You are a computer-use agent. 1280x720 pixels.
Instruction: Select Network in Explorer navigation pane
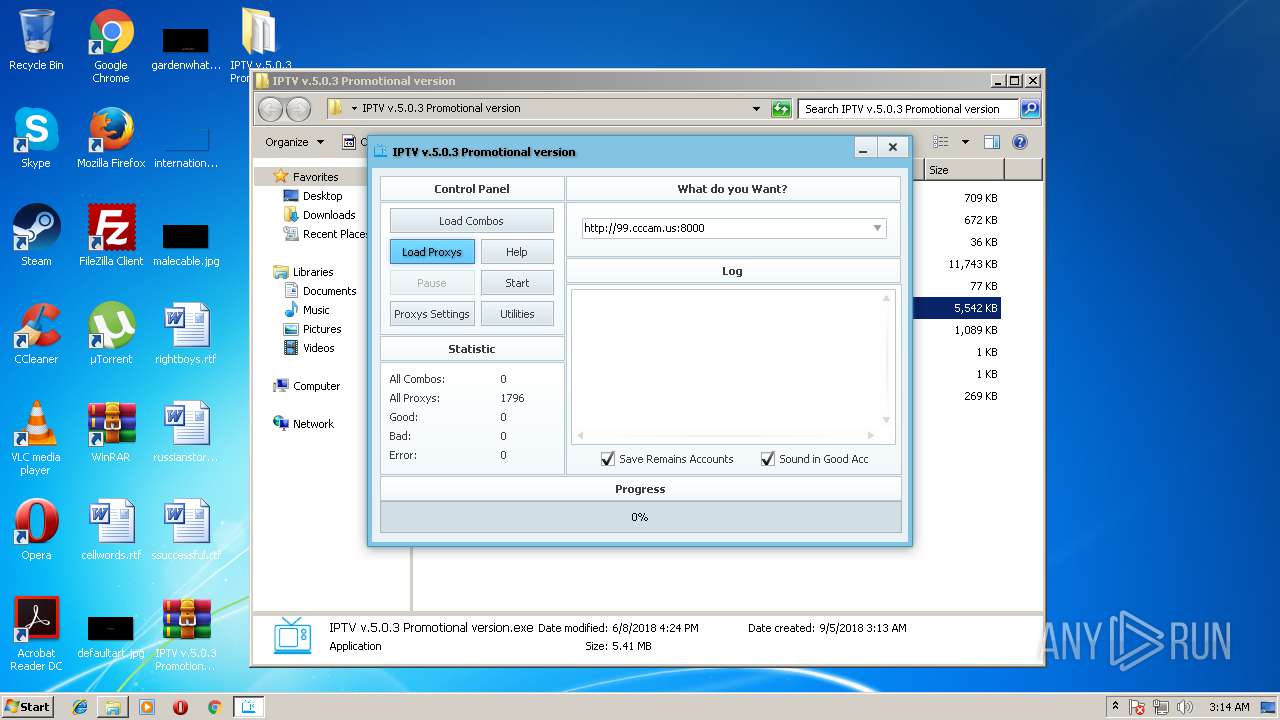[313, 424]
